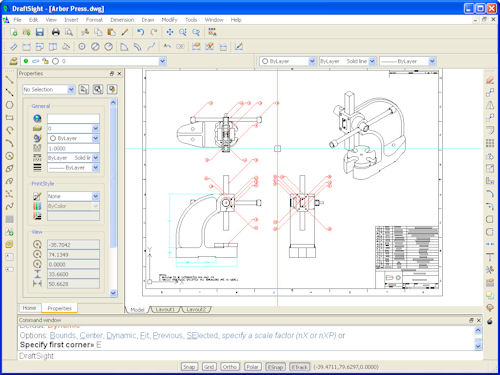Toggle layer 0 freeze icon
Image resolution: width=500 pixels, height=375 pixels.
coord(35,61)
